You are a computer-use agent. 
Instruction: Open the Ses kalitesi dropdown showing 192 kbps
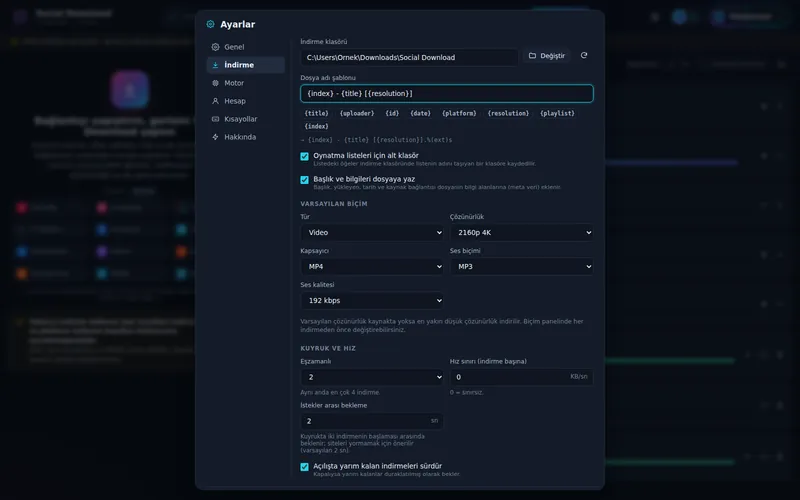click(372, 301)
